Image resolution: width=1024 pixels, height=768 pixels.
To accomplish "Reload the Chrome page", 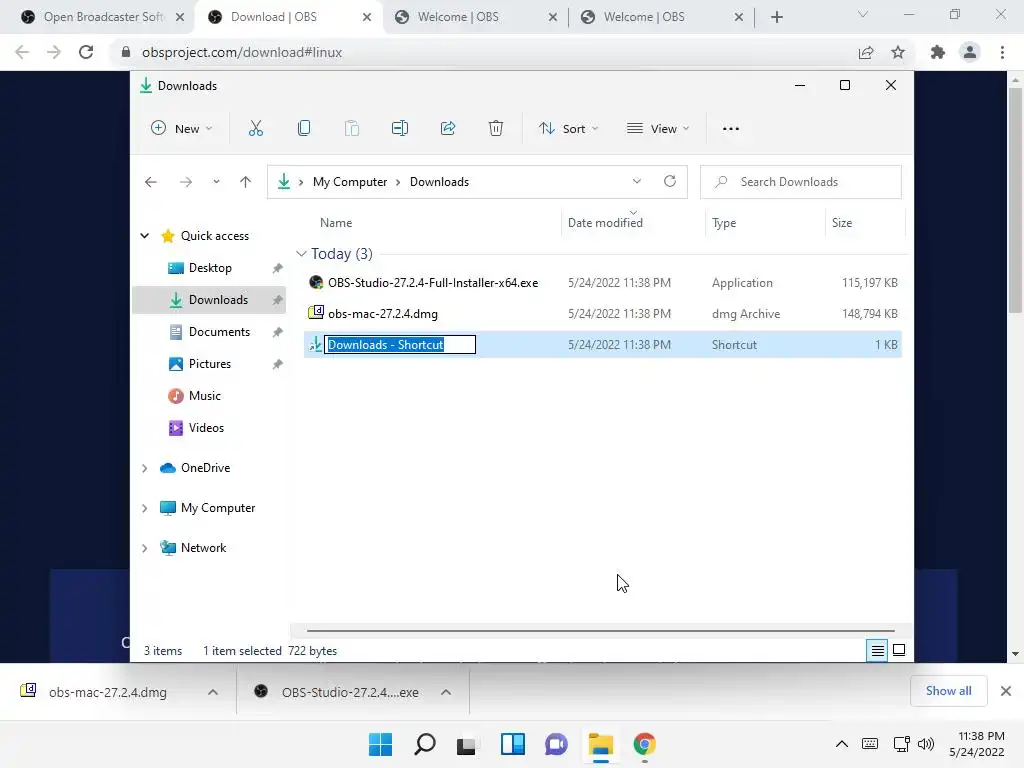I will click(x=86, y=52).
